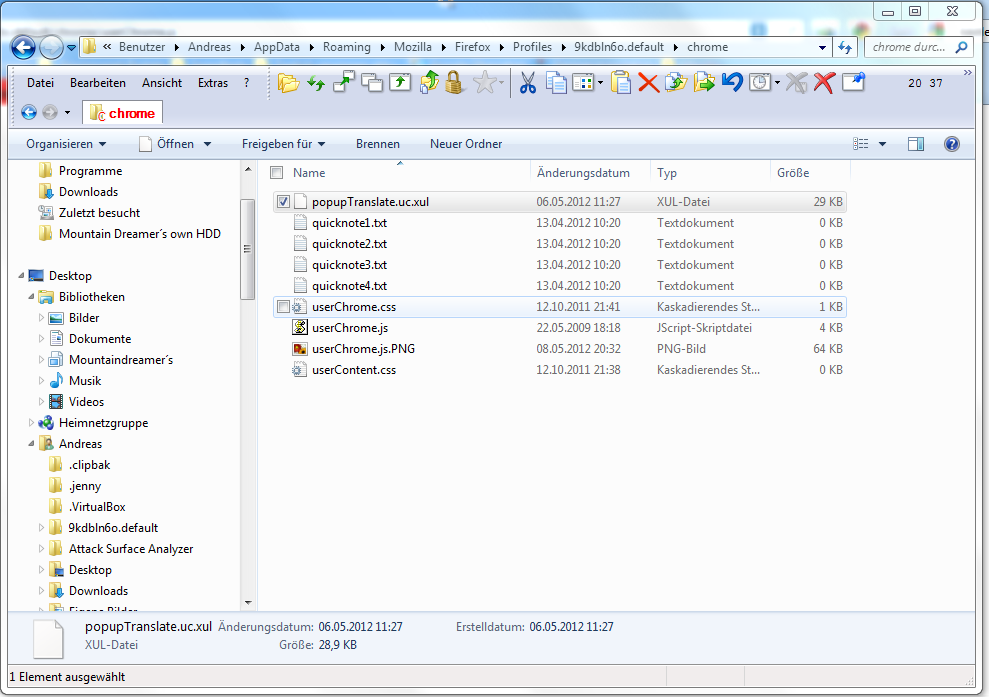This screenshot has width=989, height=697.
Task: Select the chrome folder tab
Action: pyautogui.click(x=123, y=113)
